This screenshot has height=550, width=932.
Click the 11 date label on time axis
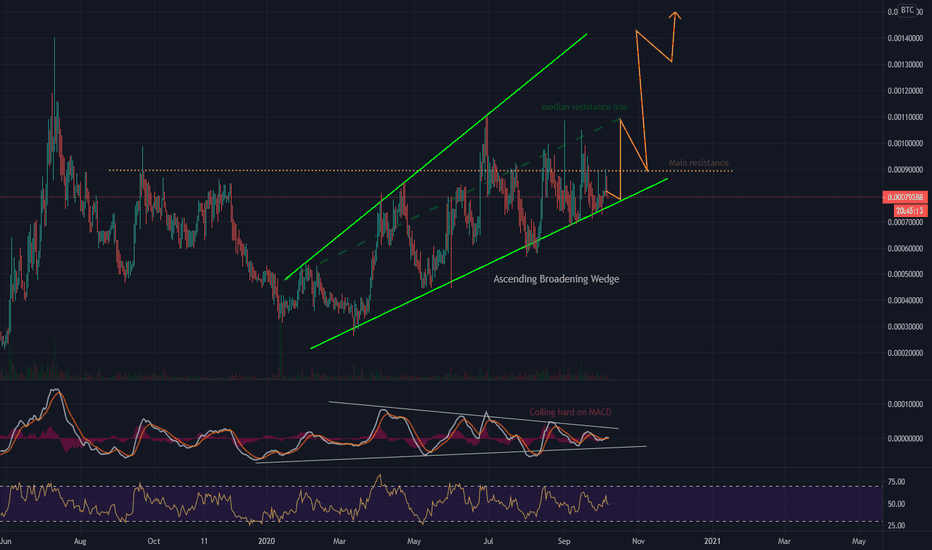click(204, 541)
